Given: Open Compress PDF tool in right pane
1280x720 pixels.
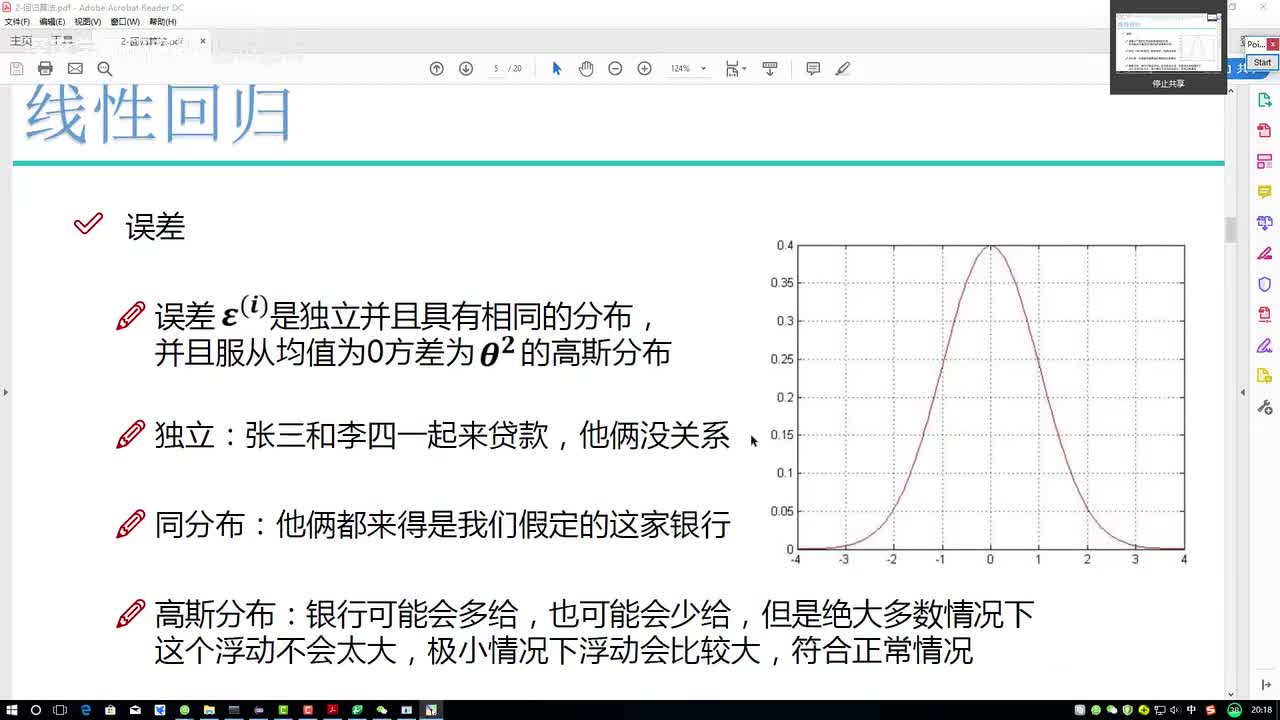Looking at the screenshot, I should coord(1264,315).
